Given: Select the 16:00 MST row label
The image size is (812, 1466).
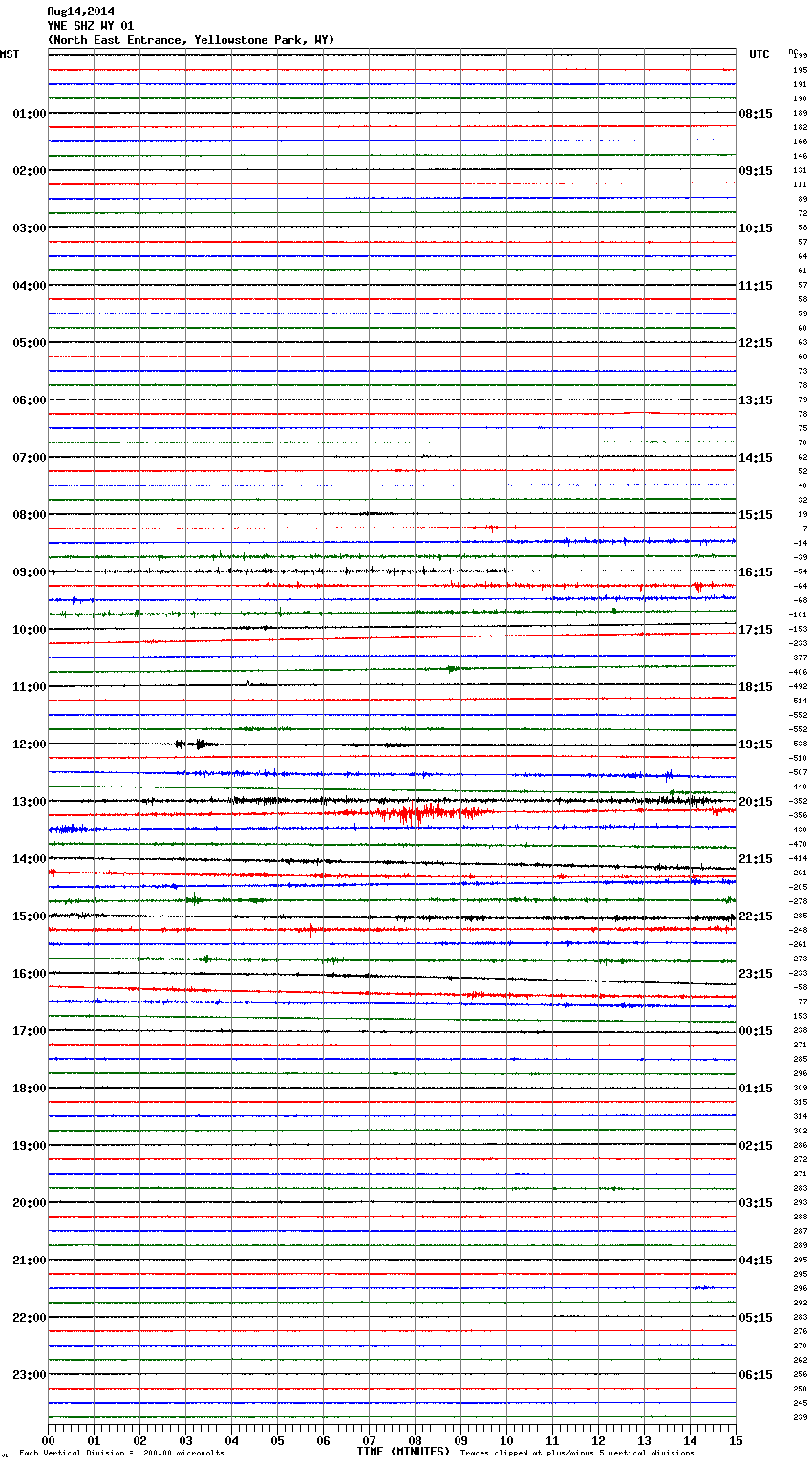Looking at the screenshot, I should [x=30, y=974].
